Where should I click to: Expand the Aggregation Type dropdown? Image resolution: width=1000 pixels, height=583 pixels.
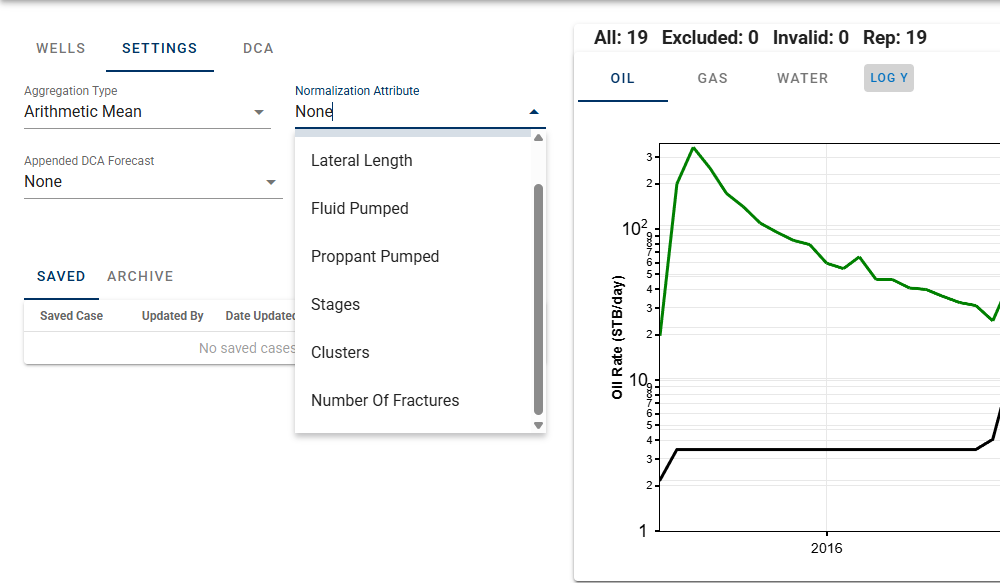[x=258, y=112]
